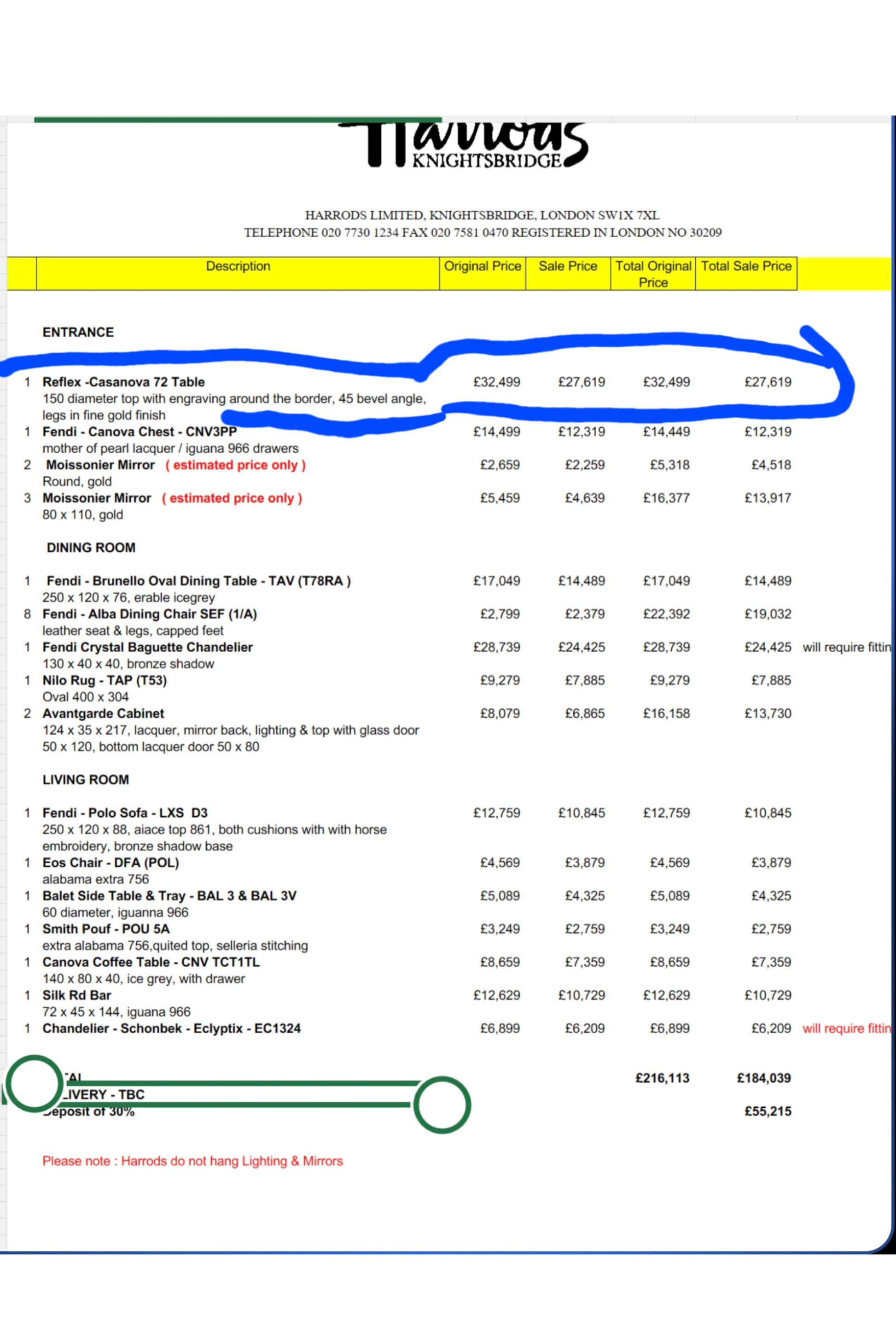
Task: Click the £4,518 total sale price cell
Action: pyautogui.click(x=771, y=465)
